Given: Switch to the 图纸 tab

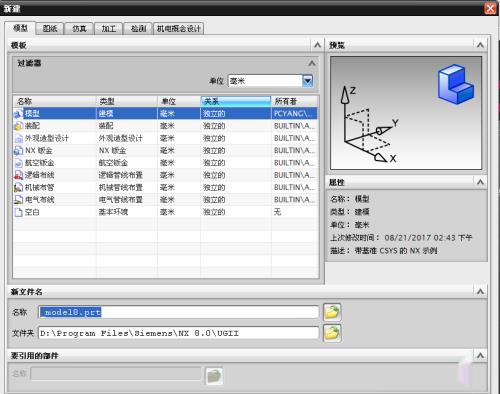Looking at the screenshot, I should 50,29.
